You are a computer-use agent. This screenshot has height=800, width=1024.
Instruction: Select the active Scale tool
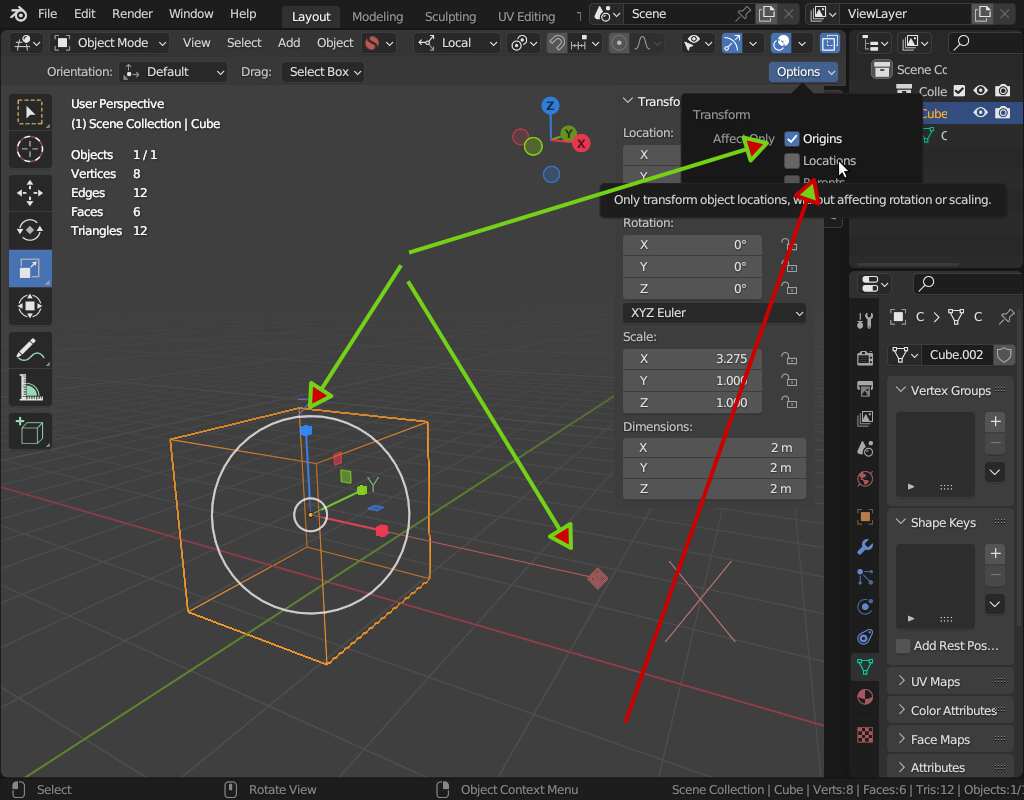pyautogui.click(x=30, y=268)
